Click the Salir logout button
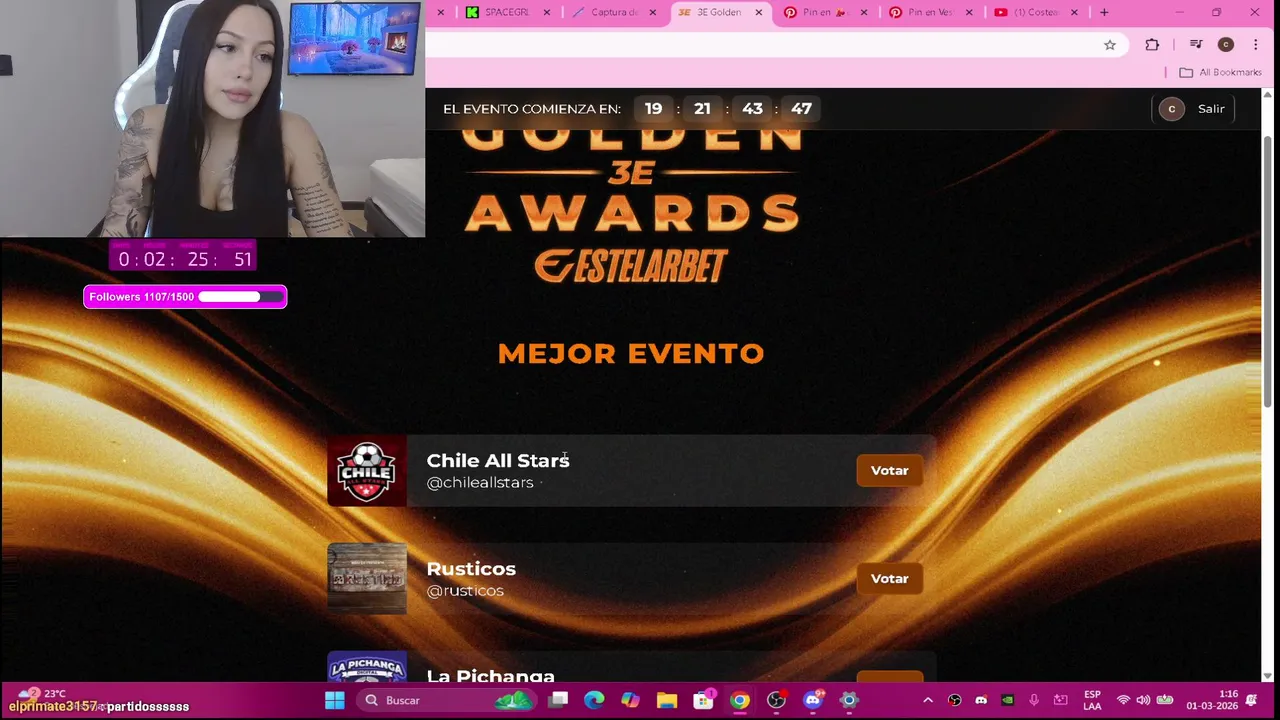Screen dimensions: 1280x720 coord(1211,109)
